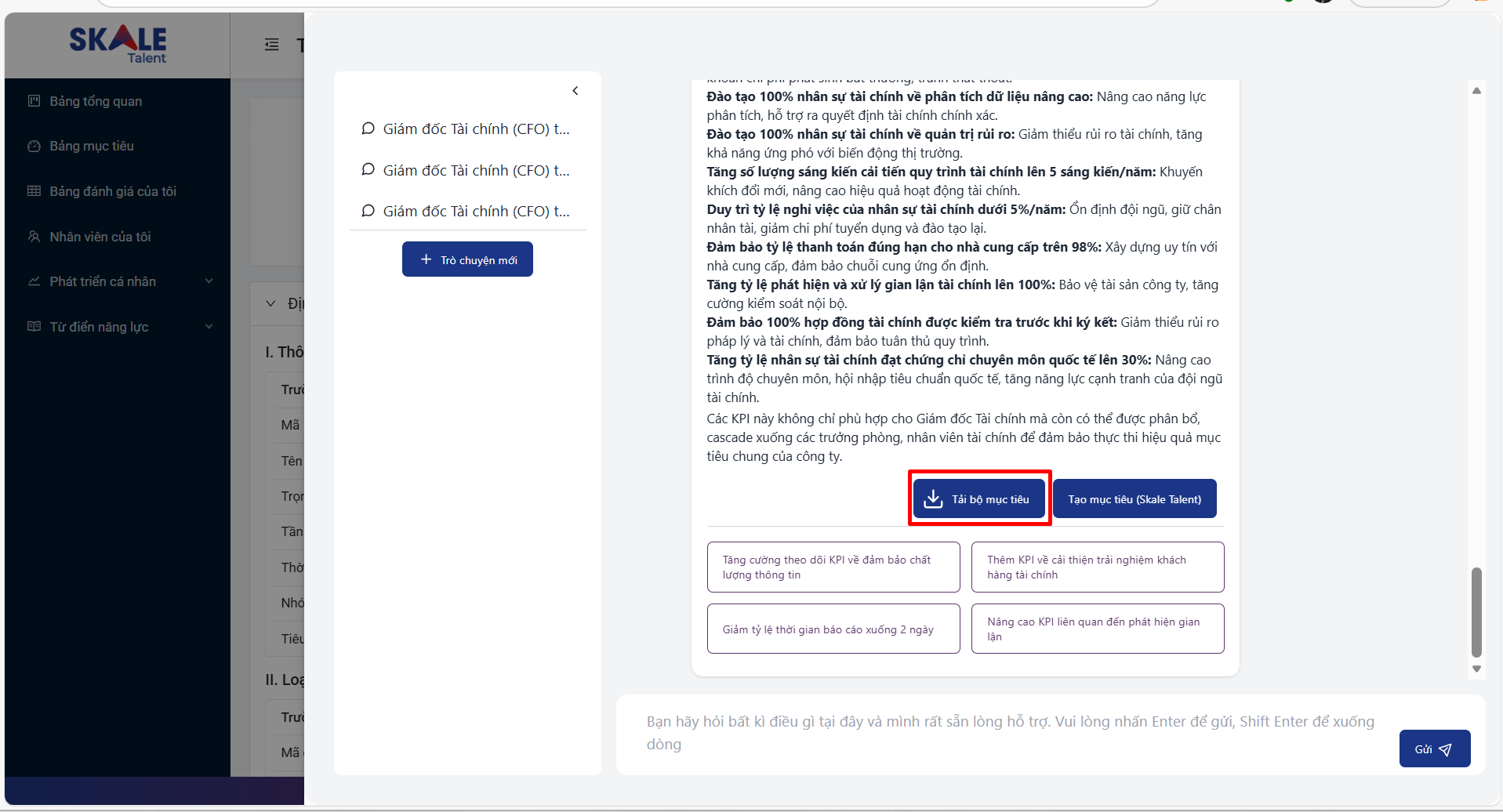
Task: Click the Bảng đánh giá của tôi table icon
Action: pos(34,191)
